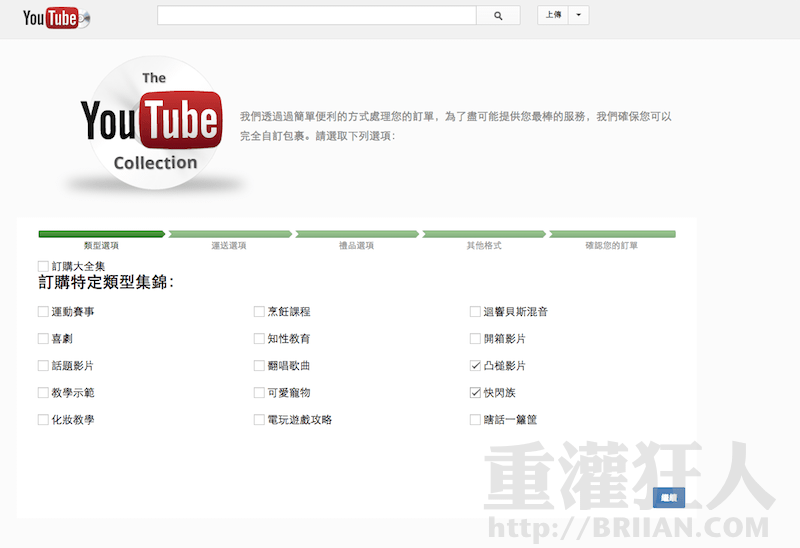
Task: Jump to the 運送選項 step
Action: tap(229, 235)
